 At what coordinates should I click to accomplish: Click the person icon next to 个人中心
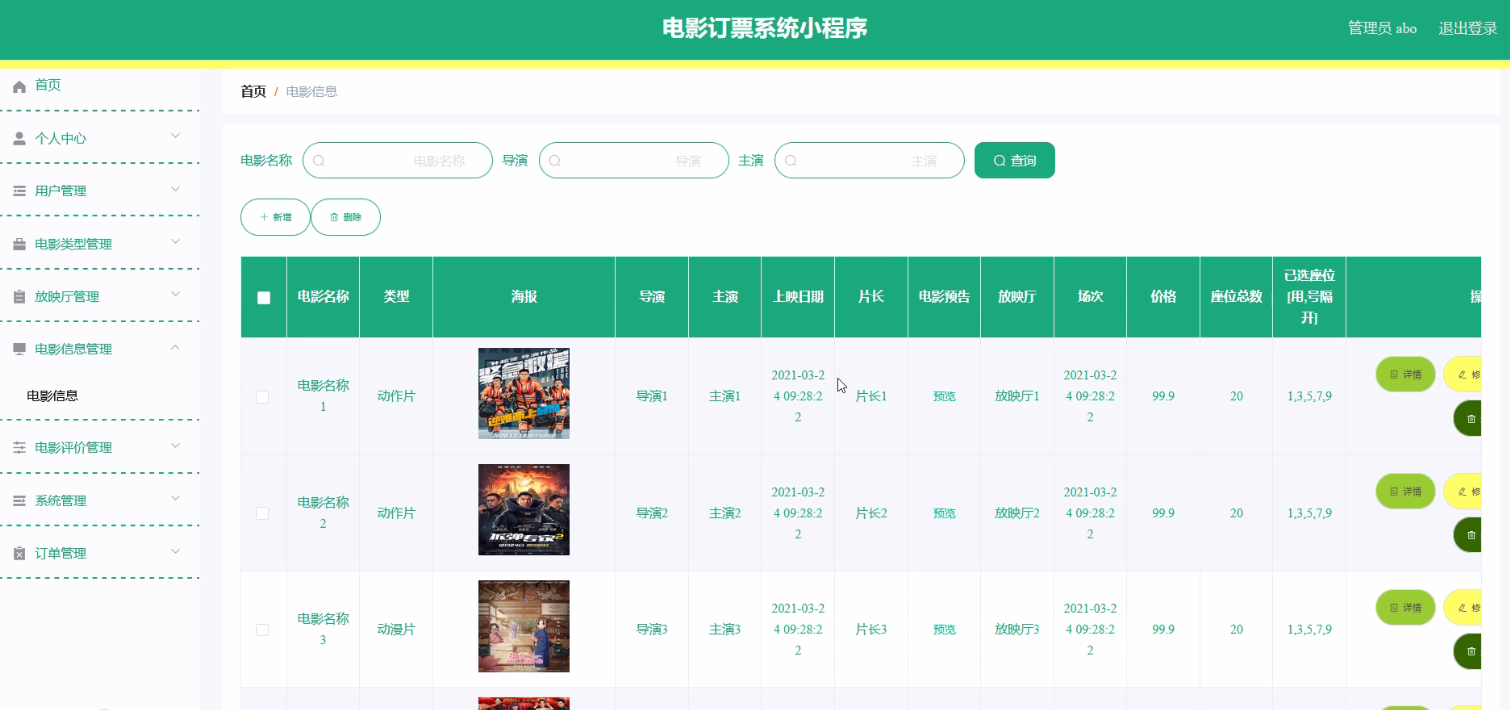point(17,137)
